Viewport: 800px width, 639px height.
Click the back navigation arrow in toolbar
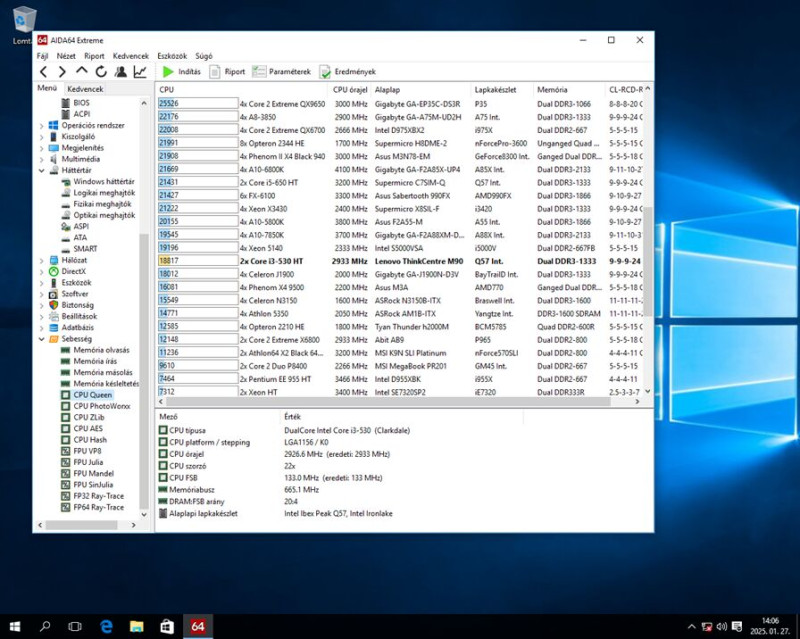pyautogui.click(x=43, y=72)
